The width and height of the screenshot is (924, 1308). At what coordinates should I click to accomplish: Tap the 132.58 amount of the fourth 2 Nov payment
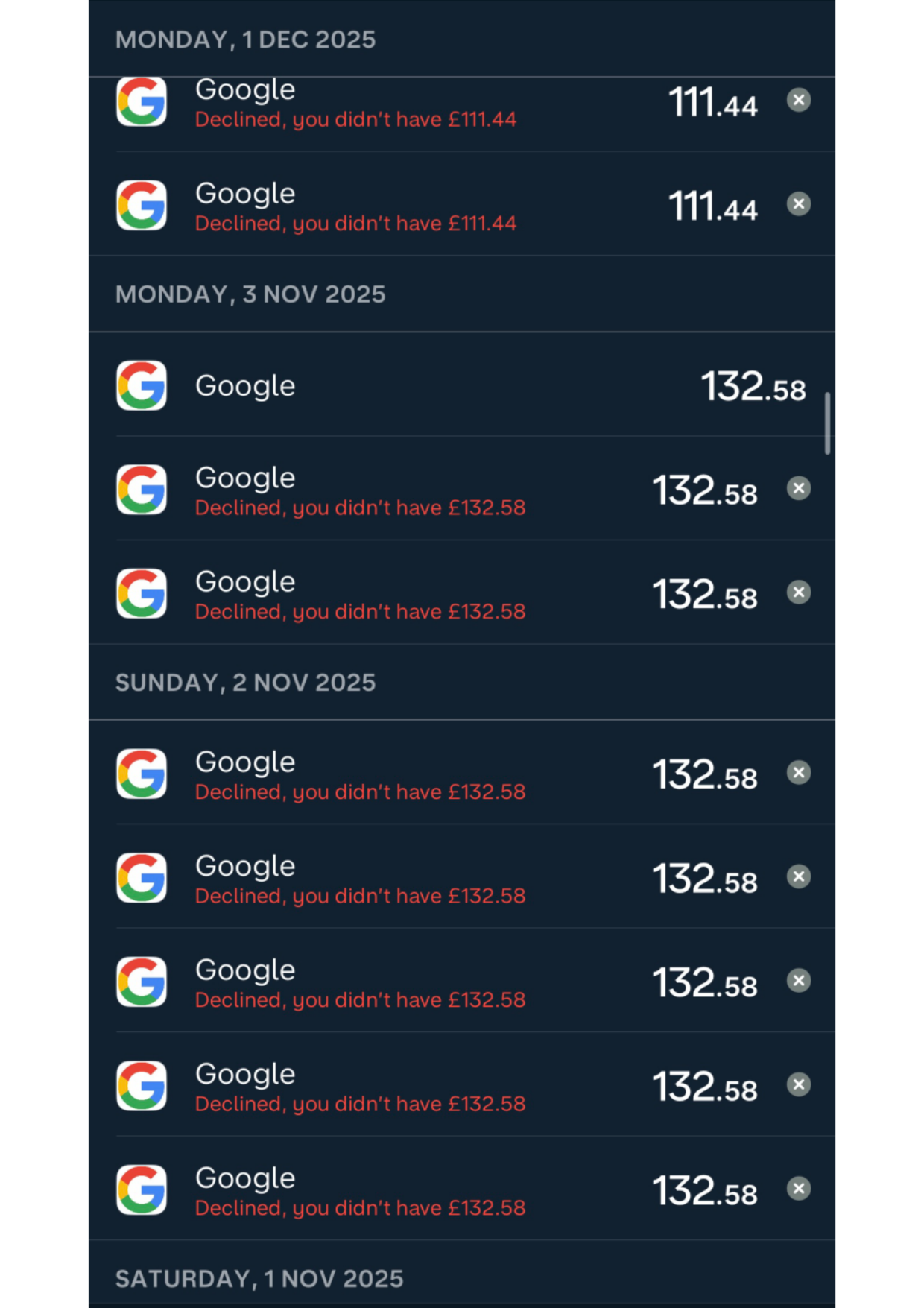click(x=705, y=1087)
